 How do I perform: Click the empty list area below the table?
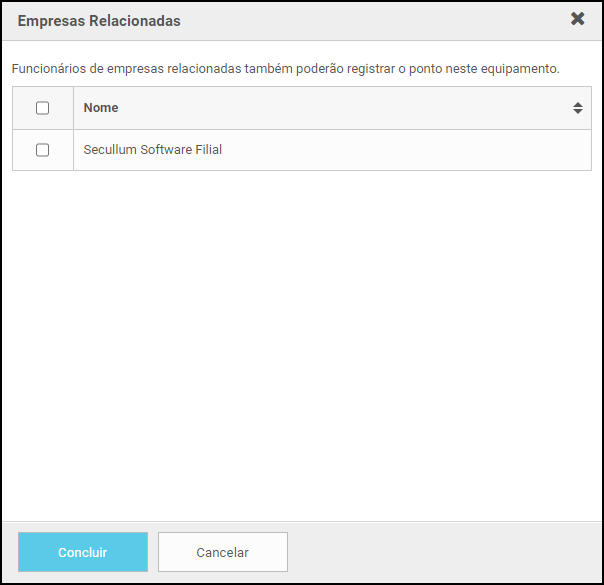[300, 340]
